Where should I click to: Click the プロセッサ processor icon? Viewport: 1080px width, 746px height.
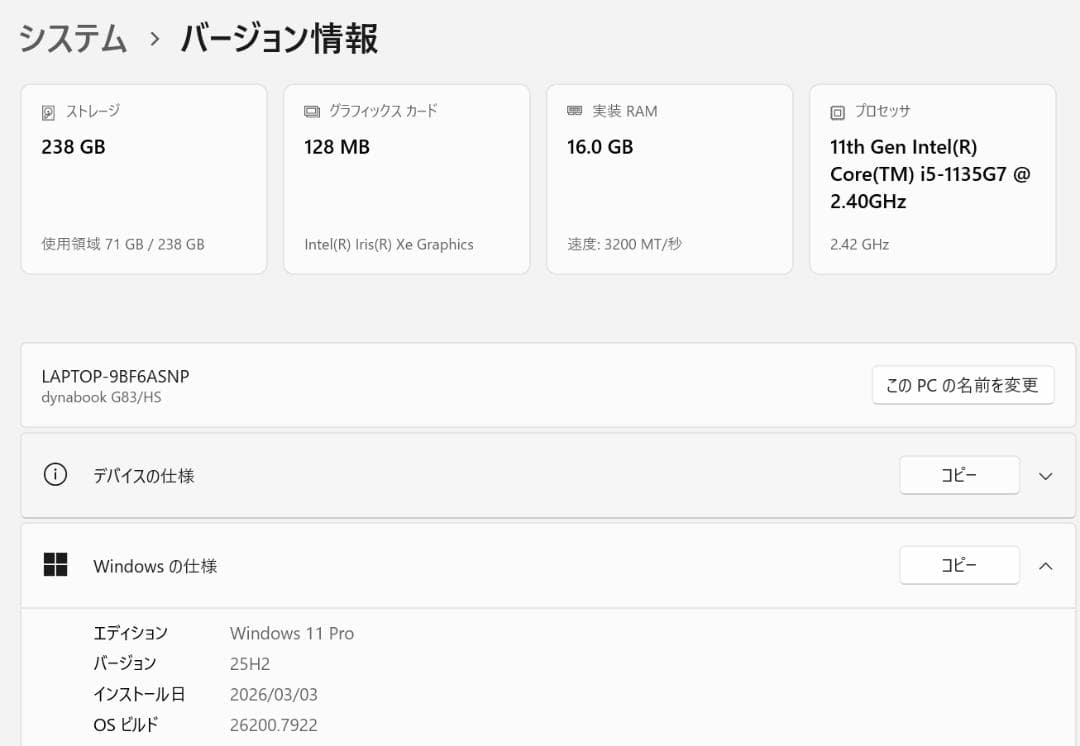click(839, 111)
